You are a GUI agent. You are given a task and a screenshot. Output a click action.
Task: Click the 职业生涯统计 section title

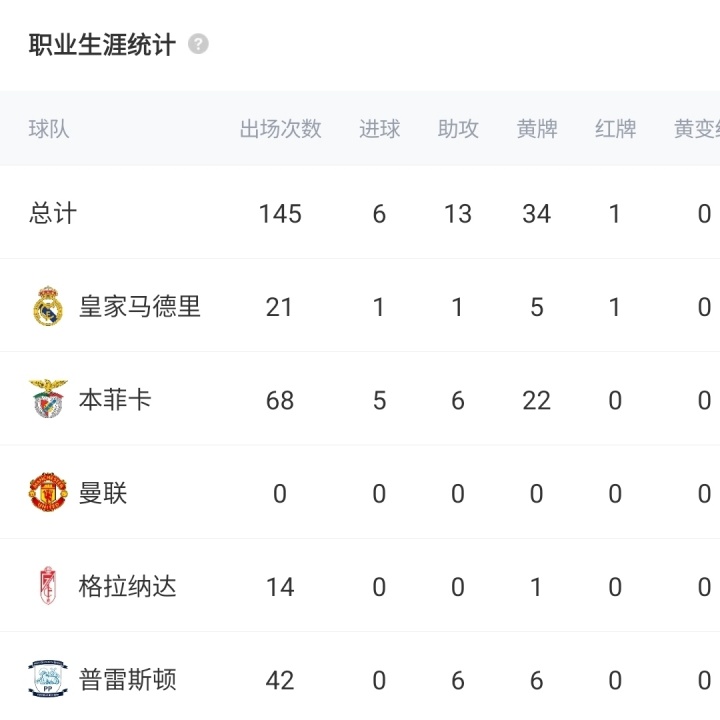point(102,45)
